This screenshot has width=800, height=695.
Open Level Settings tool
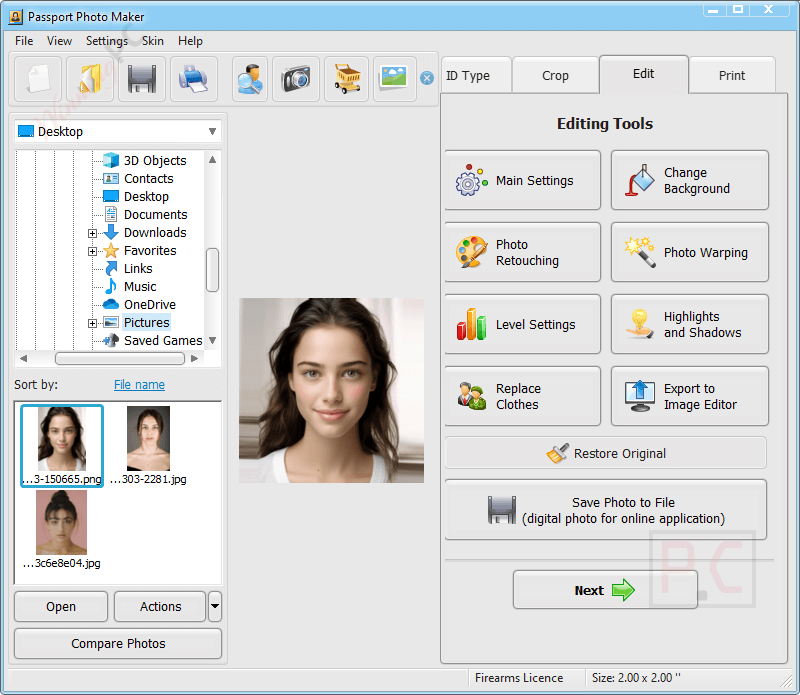[522, 324]
